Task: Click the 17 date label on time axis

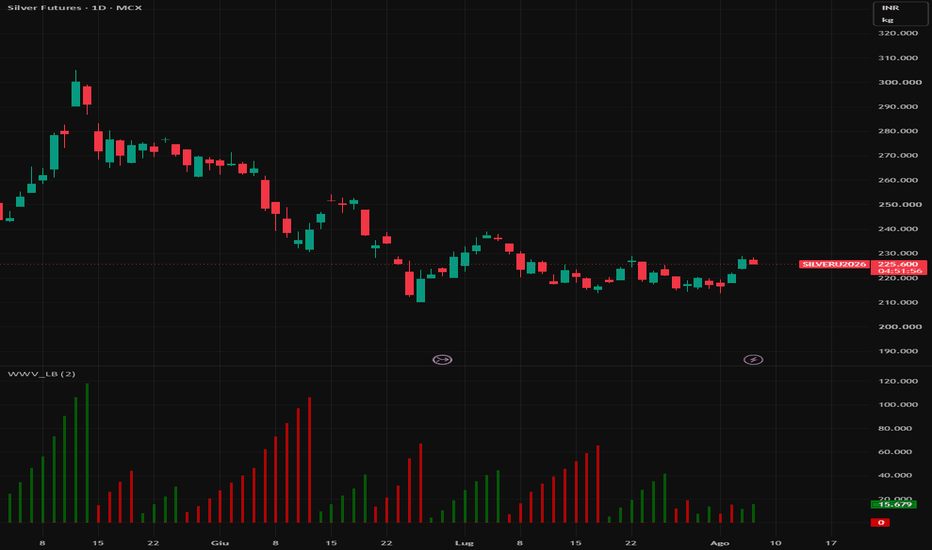Action: 831,543
